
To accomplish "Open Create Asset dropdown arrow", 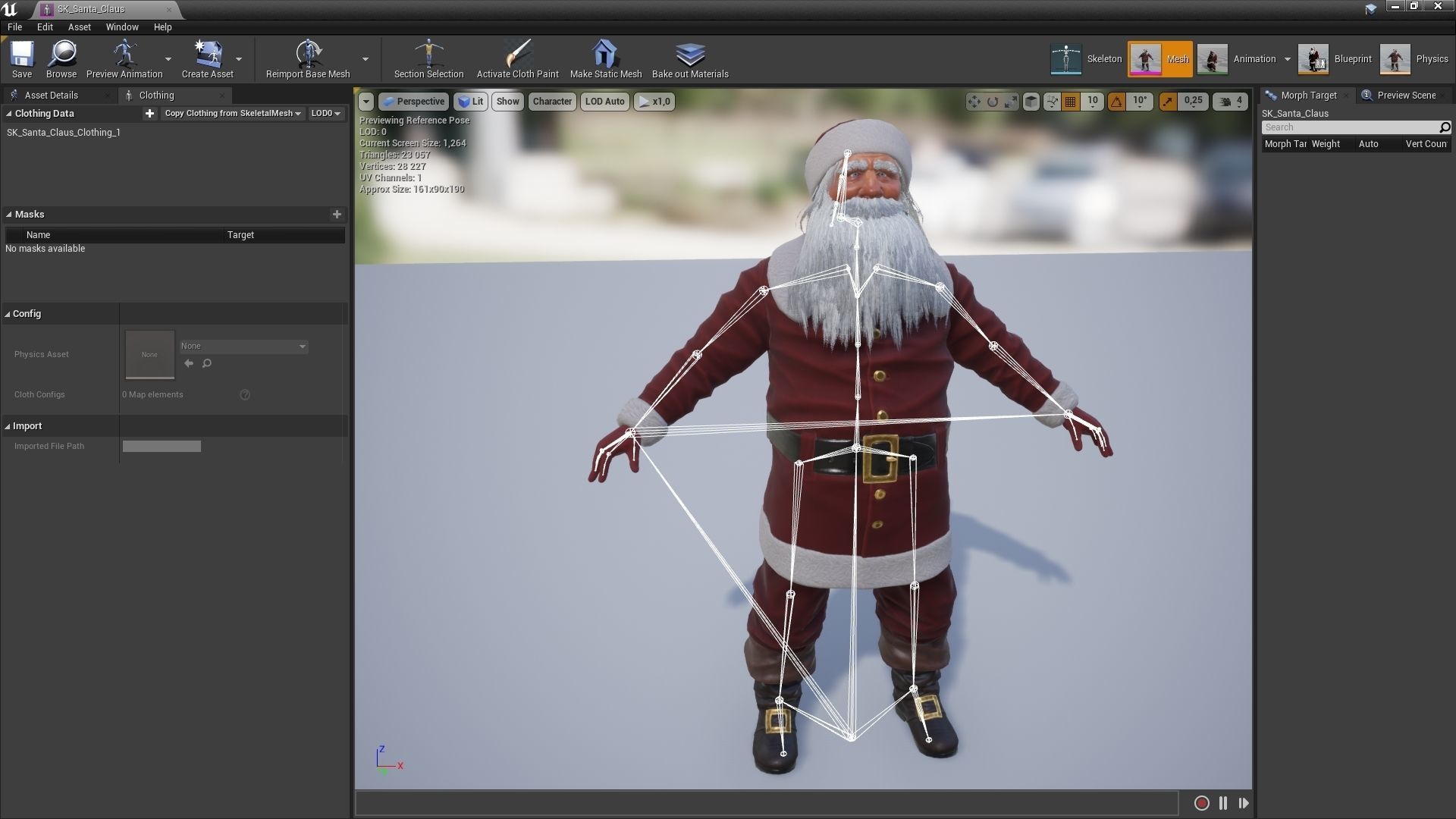I will point(239,59).
